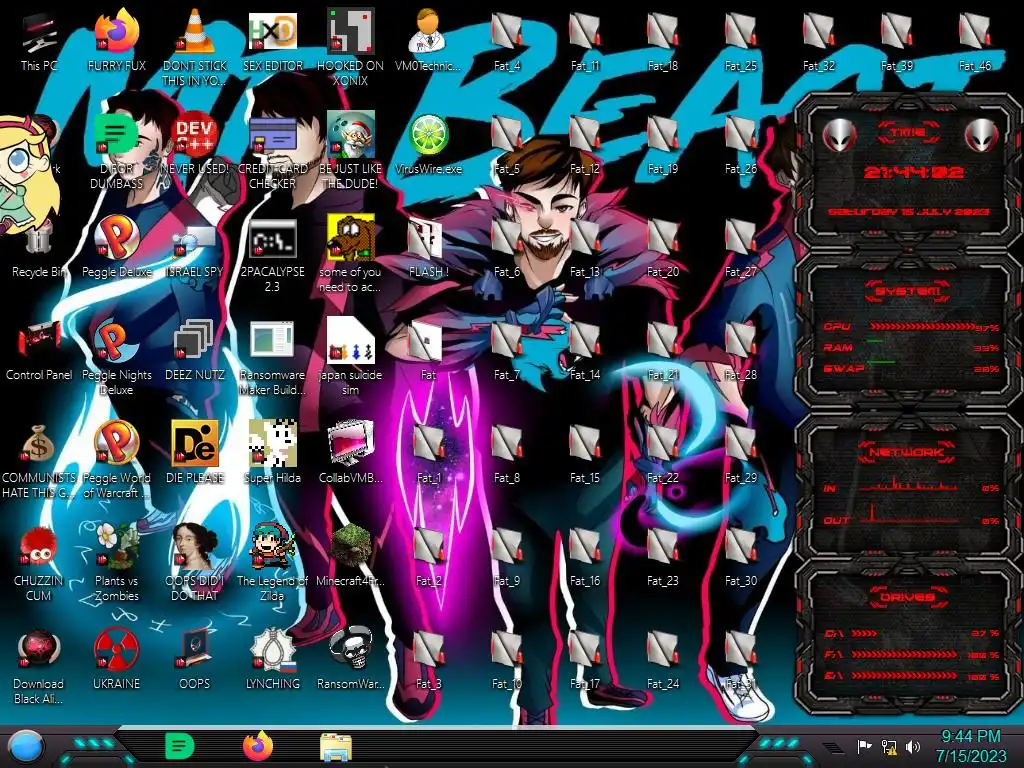The height and width of the screenshot is (768, 1024).
Task: Click the right alien head in the TIME widget
Action: tap(982, 136)
